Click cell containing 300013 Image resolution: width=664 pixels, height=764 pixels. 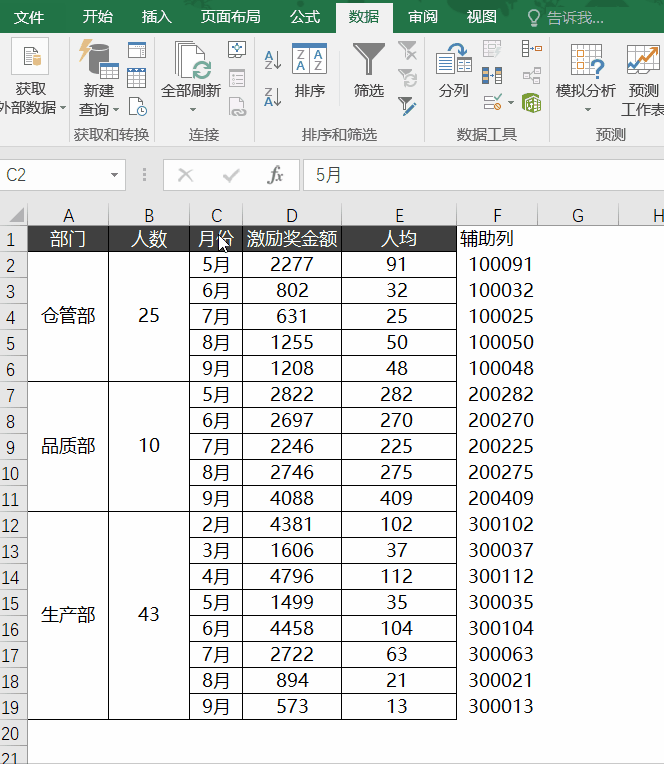(x=497, y=707)
